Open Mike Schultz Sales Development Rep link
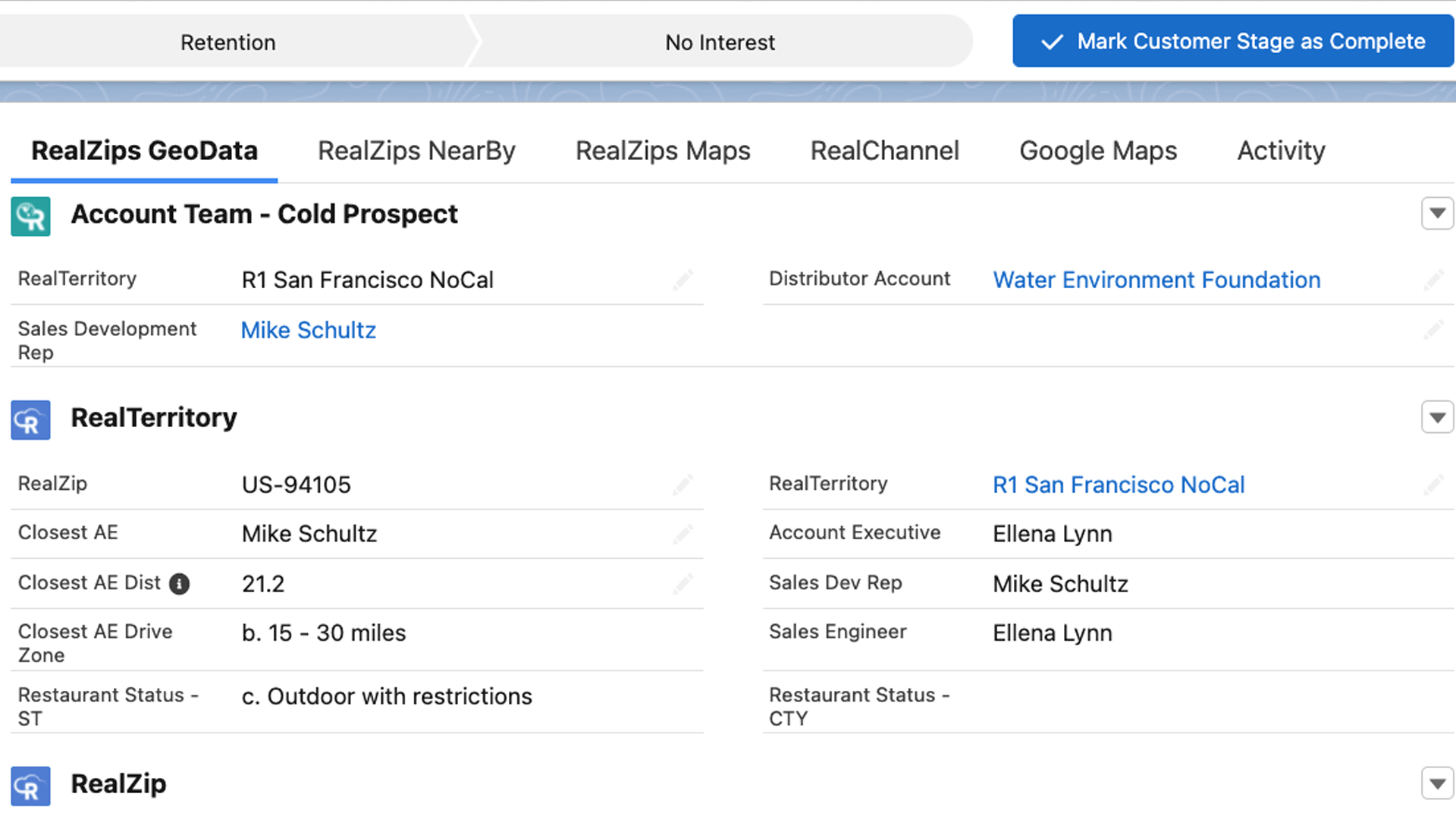Viewport: 1456px width, 819px height. point(309,330)
